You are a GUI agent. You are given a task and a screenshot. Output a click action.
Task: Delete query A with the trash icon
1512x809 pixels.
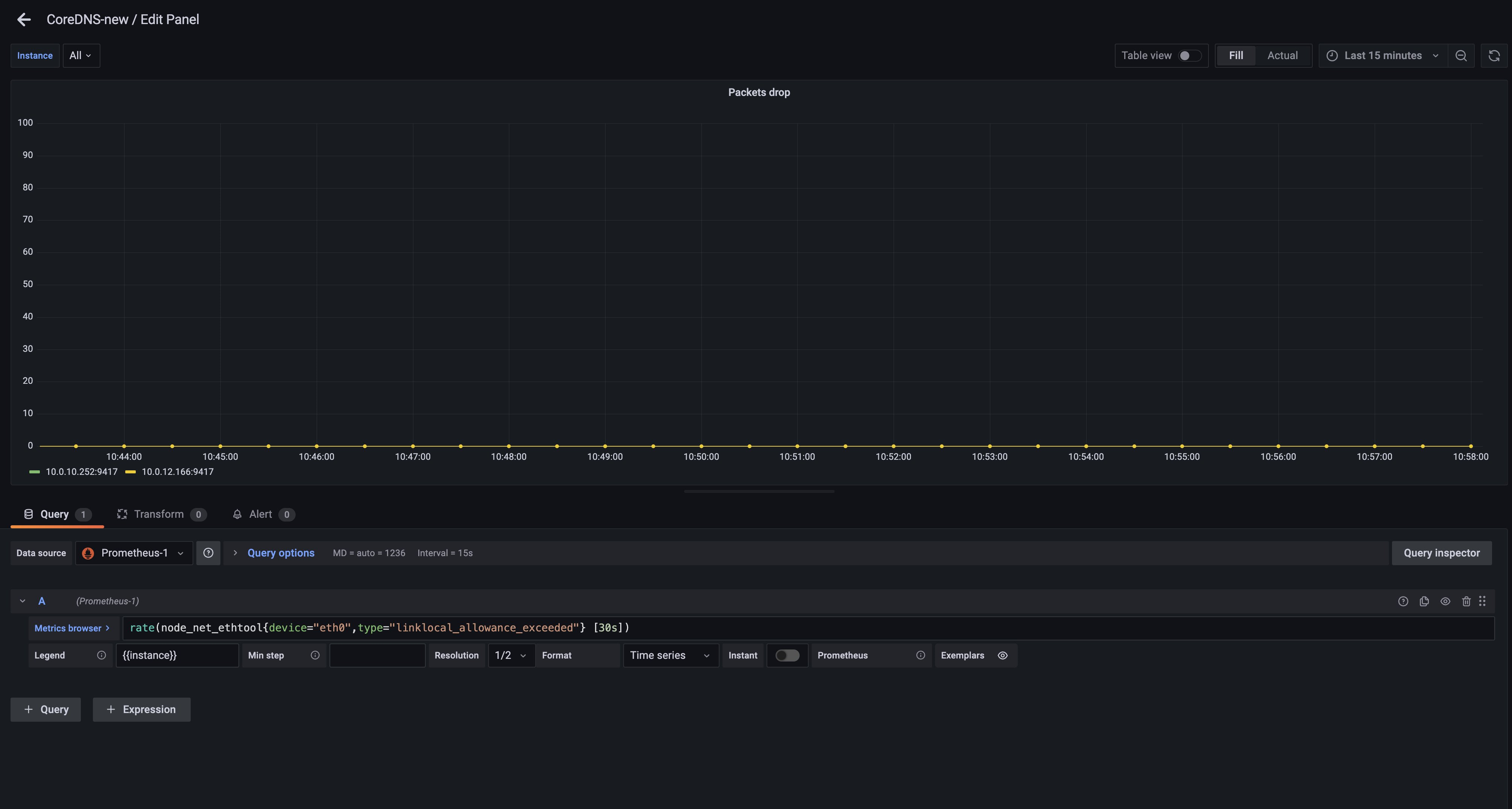tap(1466, 601)
